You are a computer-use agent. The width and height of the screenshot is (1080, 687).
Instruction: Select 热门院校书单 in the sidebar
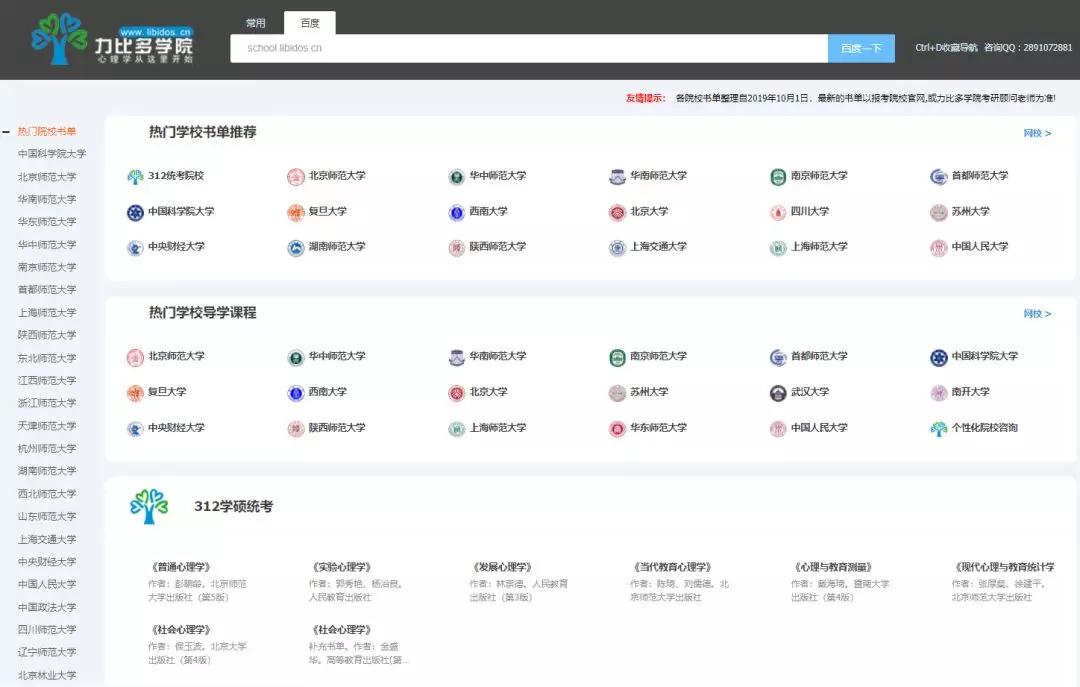tap(47, 130)
